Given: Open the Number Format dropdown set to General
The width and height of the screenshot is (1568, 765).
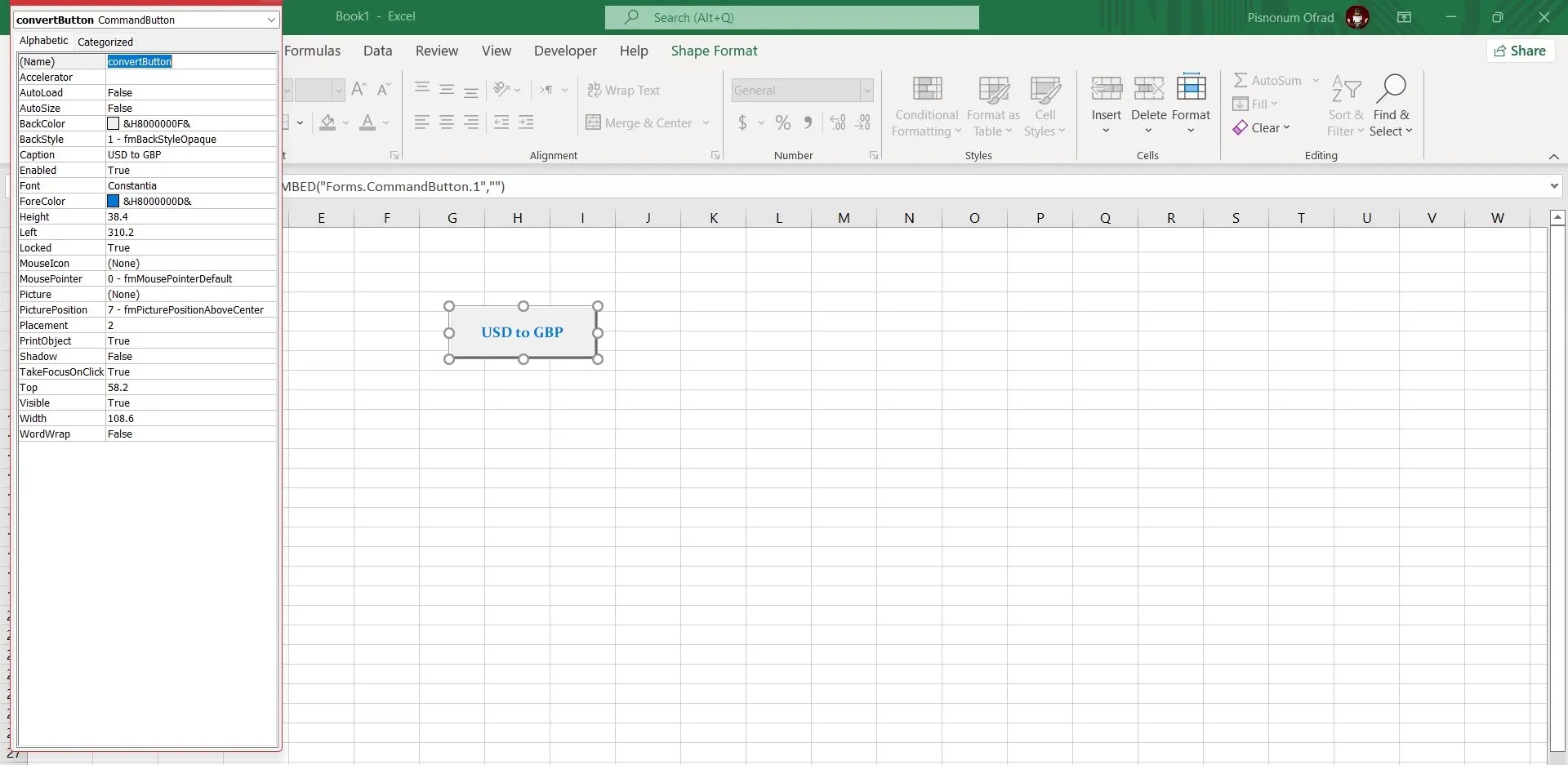Looking at the screenshot, I should (x=867, y=90).
